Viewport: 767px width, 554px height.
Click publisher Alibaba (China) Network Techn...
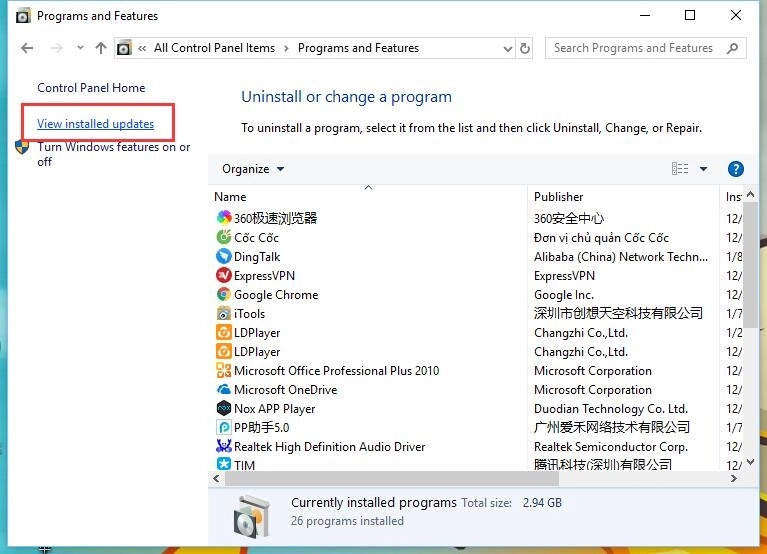621,257
